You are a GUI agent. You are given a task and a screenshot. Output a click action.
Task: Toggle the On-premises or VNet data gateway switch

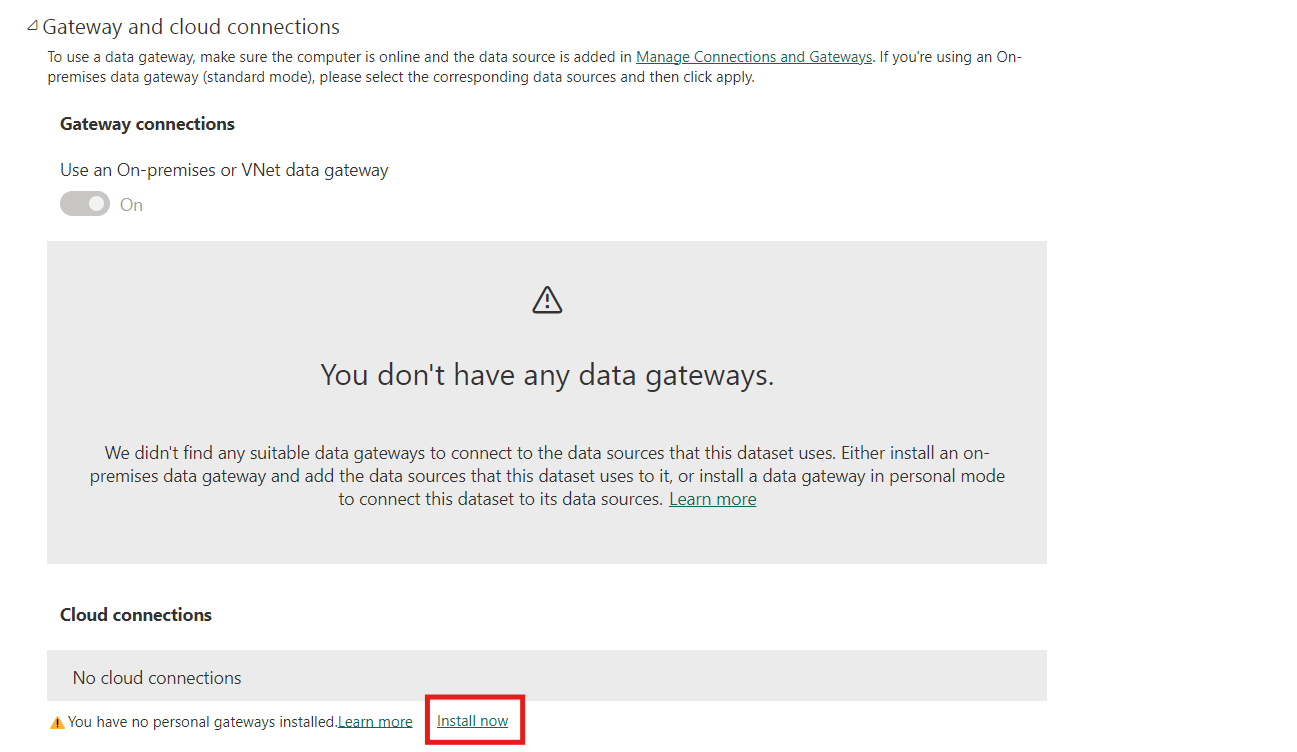coord(84,203)
